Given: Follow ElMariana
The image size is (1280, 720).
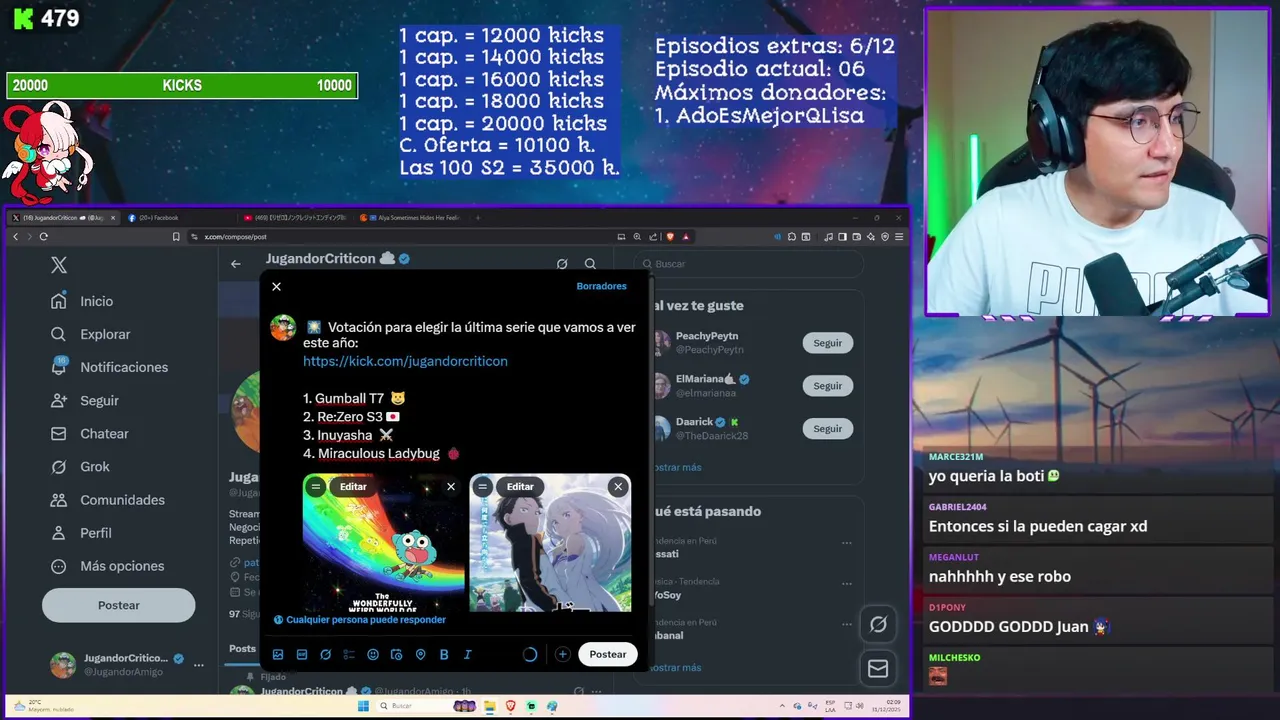Looking at the screenshot, I should click(827, 386).
